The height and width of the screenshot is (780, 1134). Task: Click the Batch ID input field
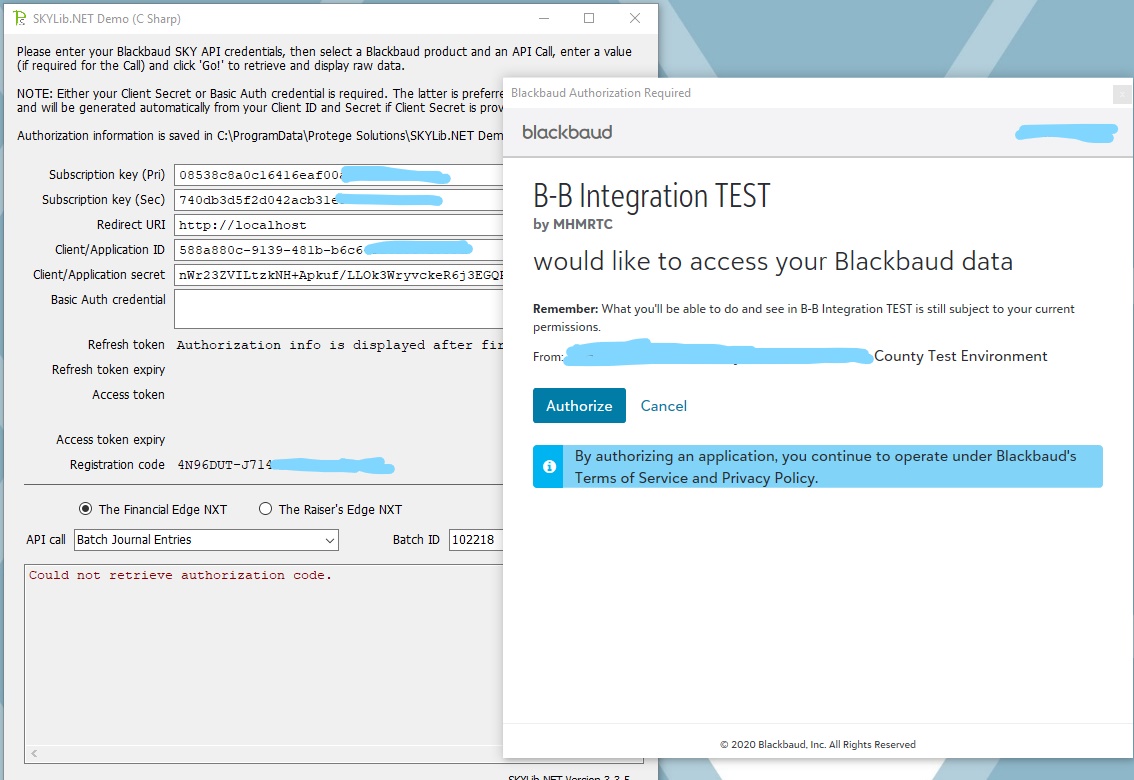click(475, 540)
